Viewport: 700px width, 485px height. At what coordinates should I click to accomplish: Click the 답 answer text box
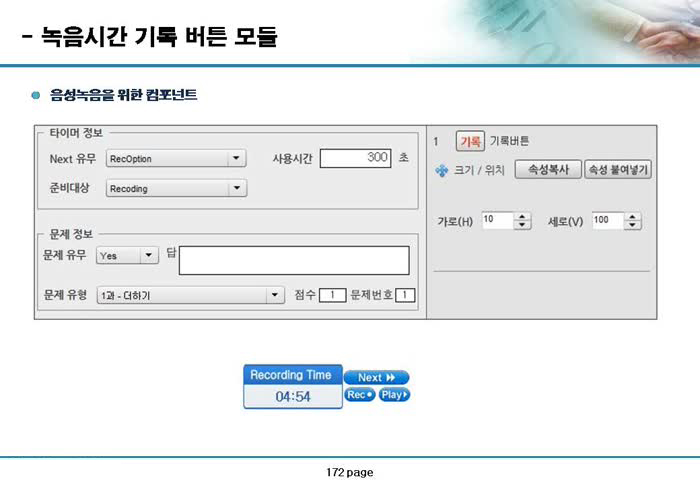(294, 260)
